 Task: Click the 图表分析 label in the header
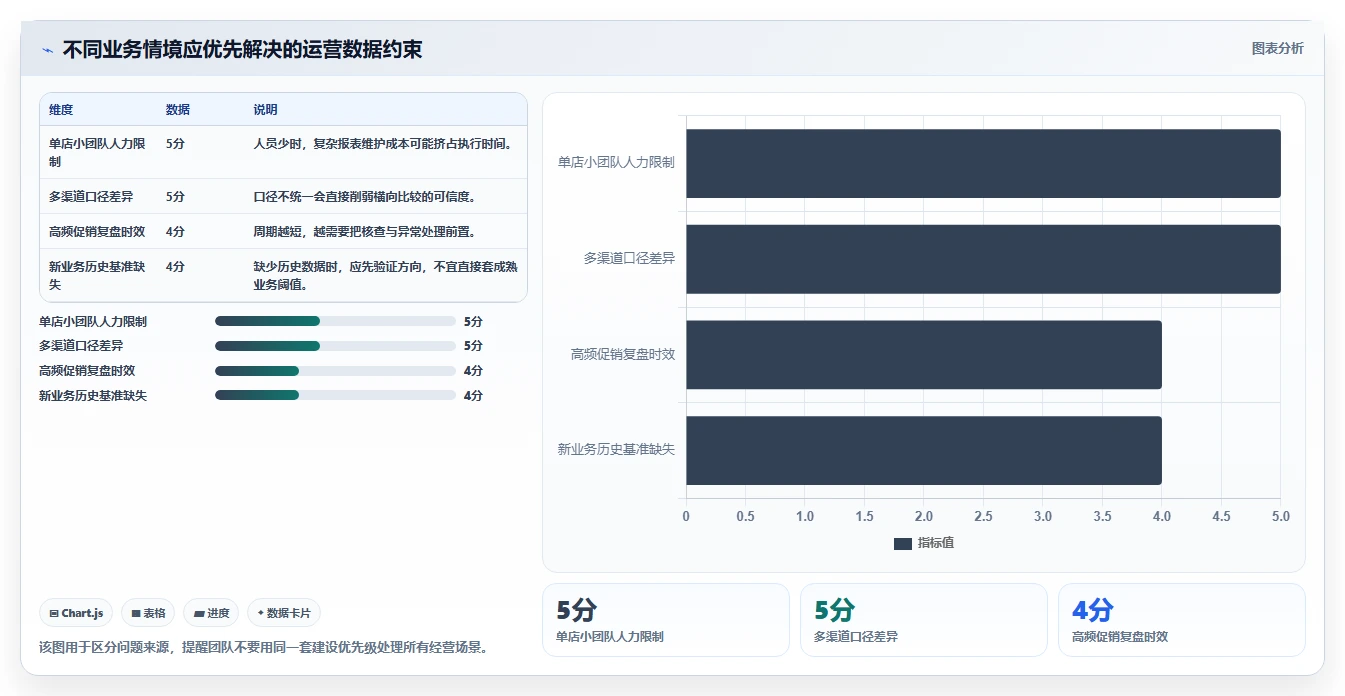coord(1277,48)
